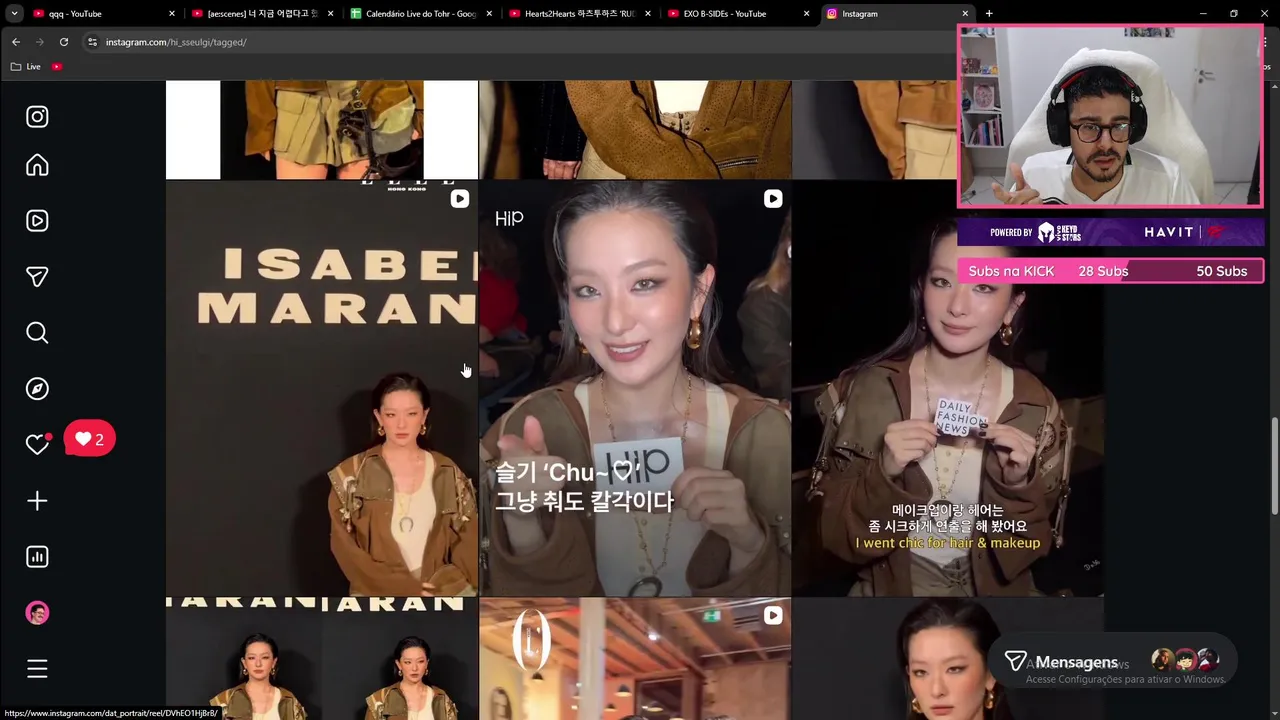
Task: Open Notifications heart icon
Action: (37, 444)
